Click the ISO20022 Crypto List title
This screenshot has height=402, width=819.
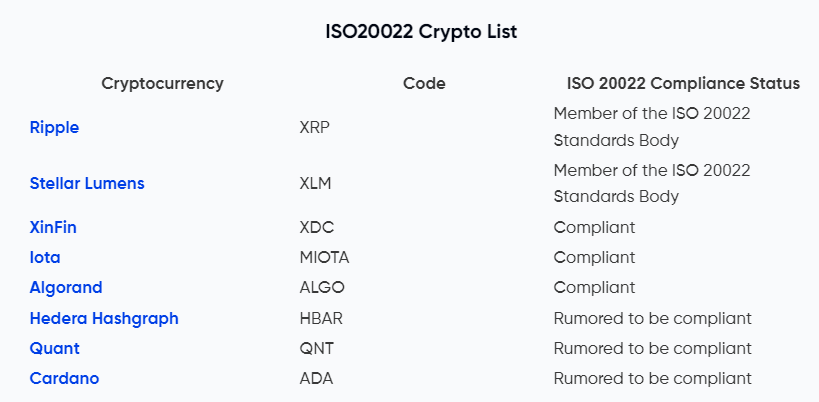point(421,32)
